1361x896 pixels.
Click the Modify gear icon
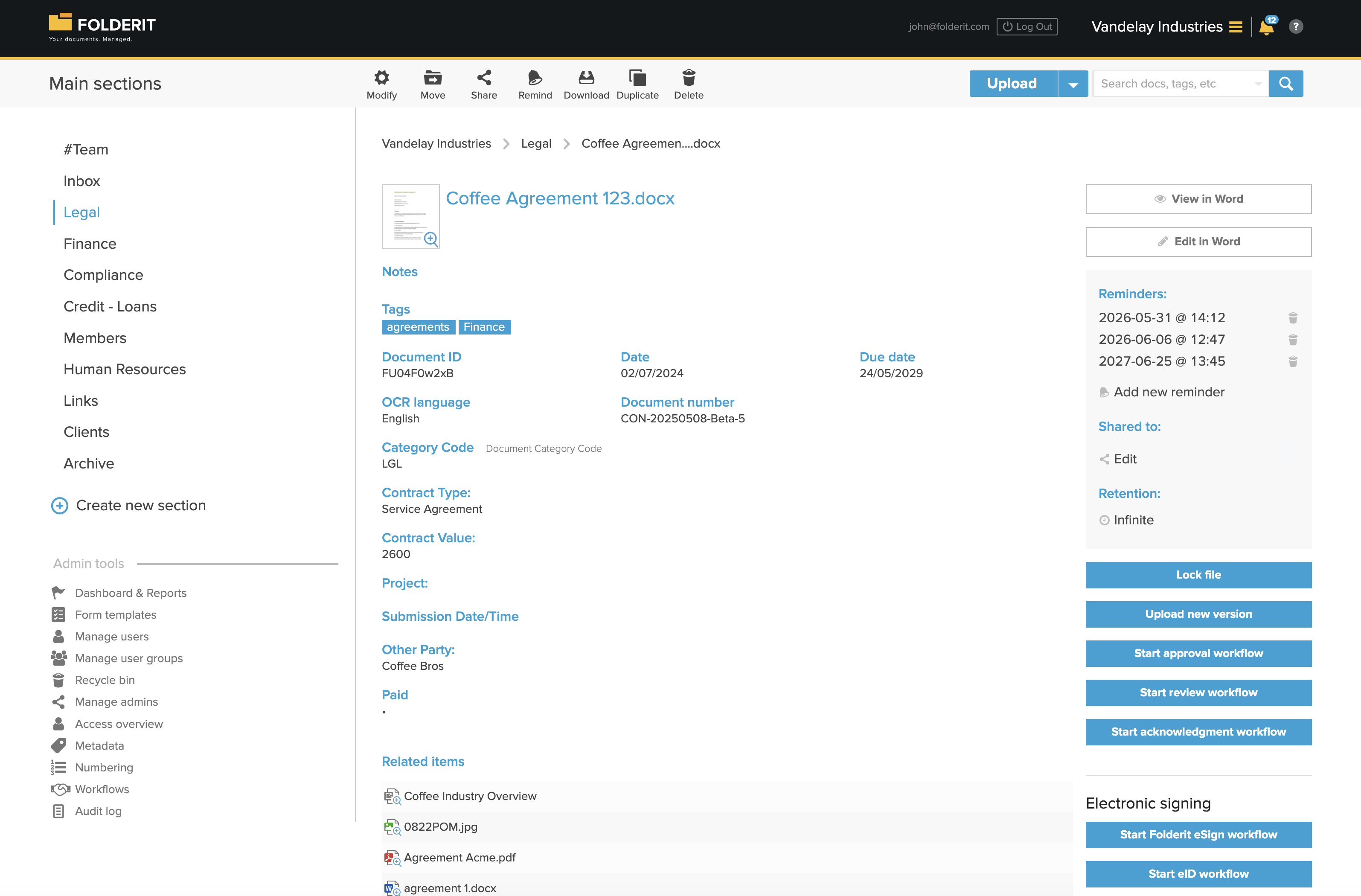click(381, 79)
